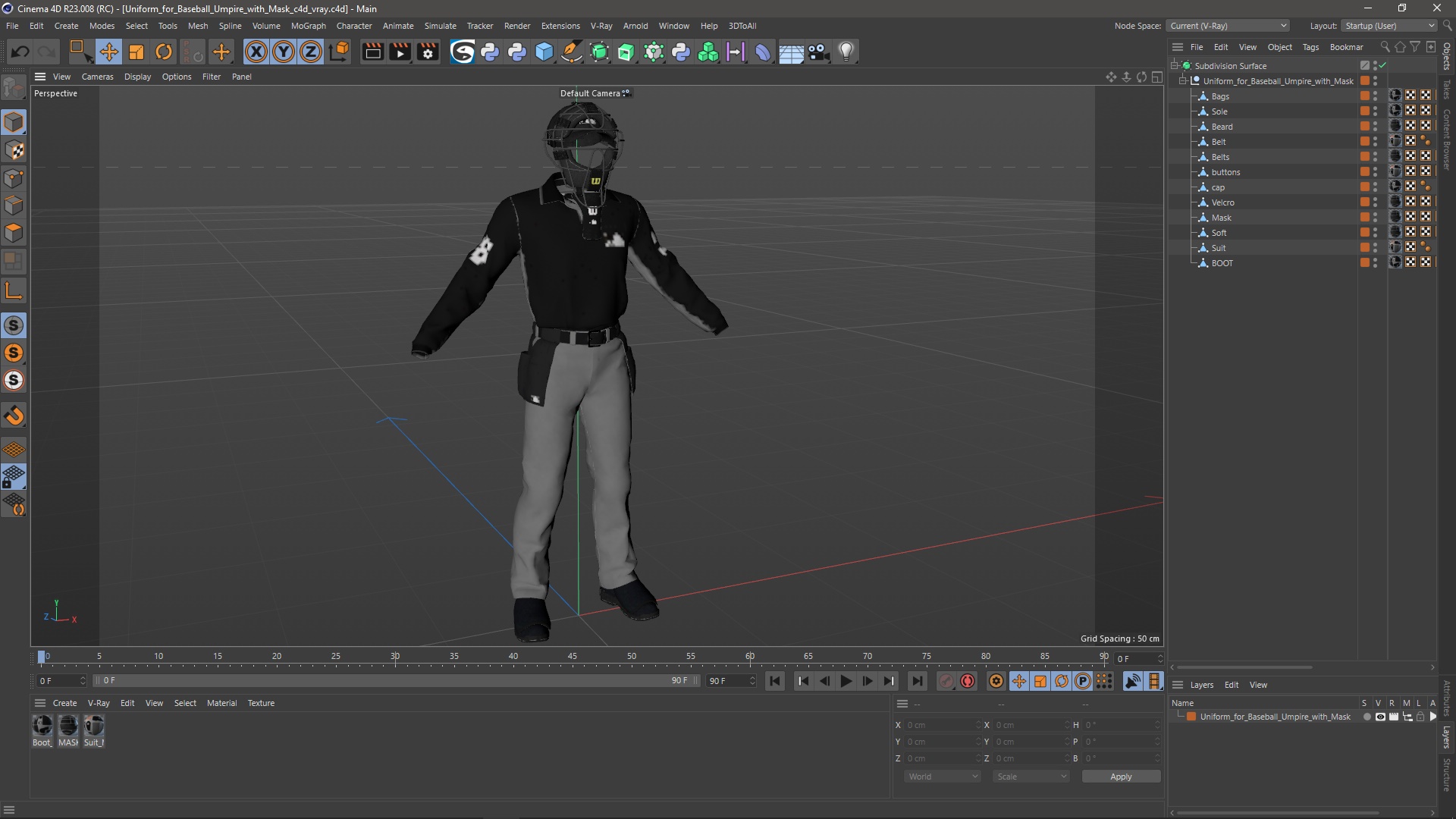Open the Character menu
Viewport: 1456px width, 819px height.
(x=354, y=26)
